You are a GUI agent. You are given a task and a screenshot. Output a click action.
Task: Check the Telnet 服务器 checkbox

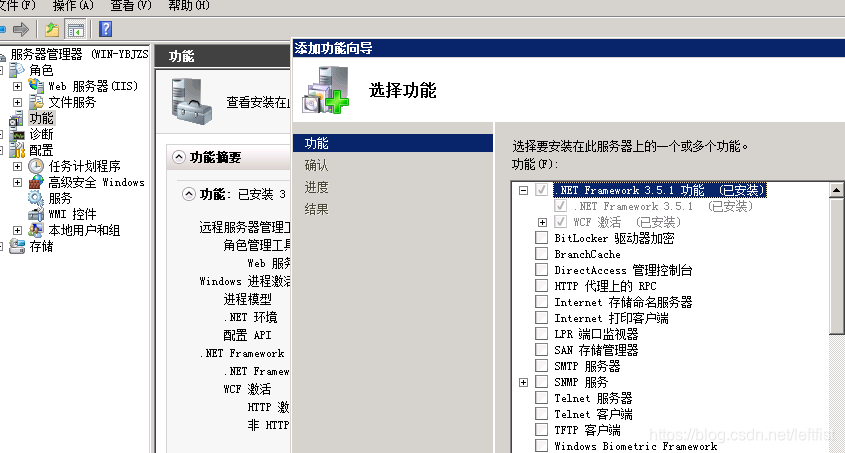[542, 398]
